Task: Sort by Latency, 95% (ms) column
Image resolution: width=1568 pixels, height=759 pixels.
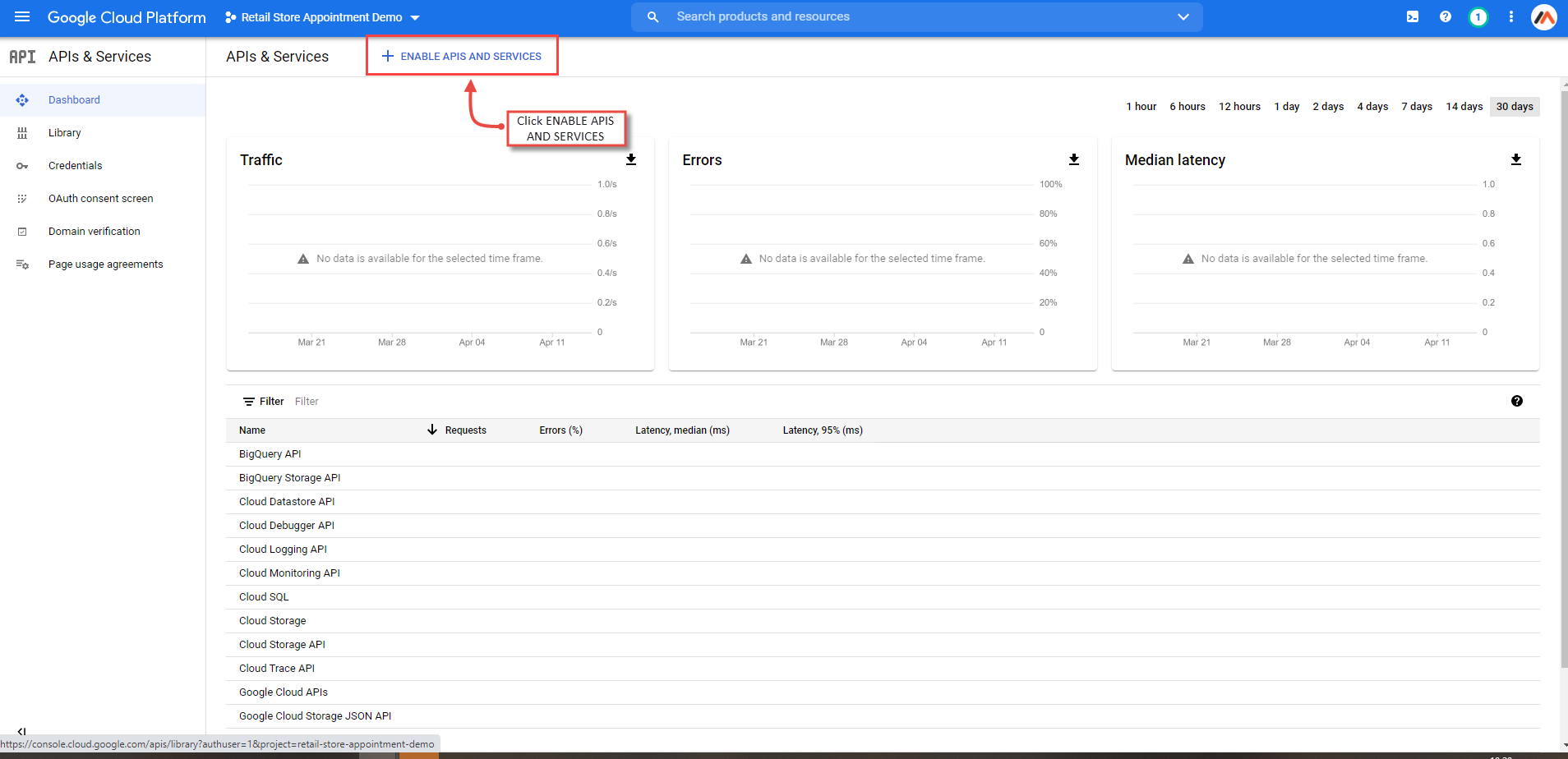Action: coord(823,430)
